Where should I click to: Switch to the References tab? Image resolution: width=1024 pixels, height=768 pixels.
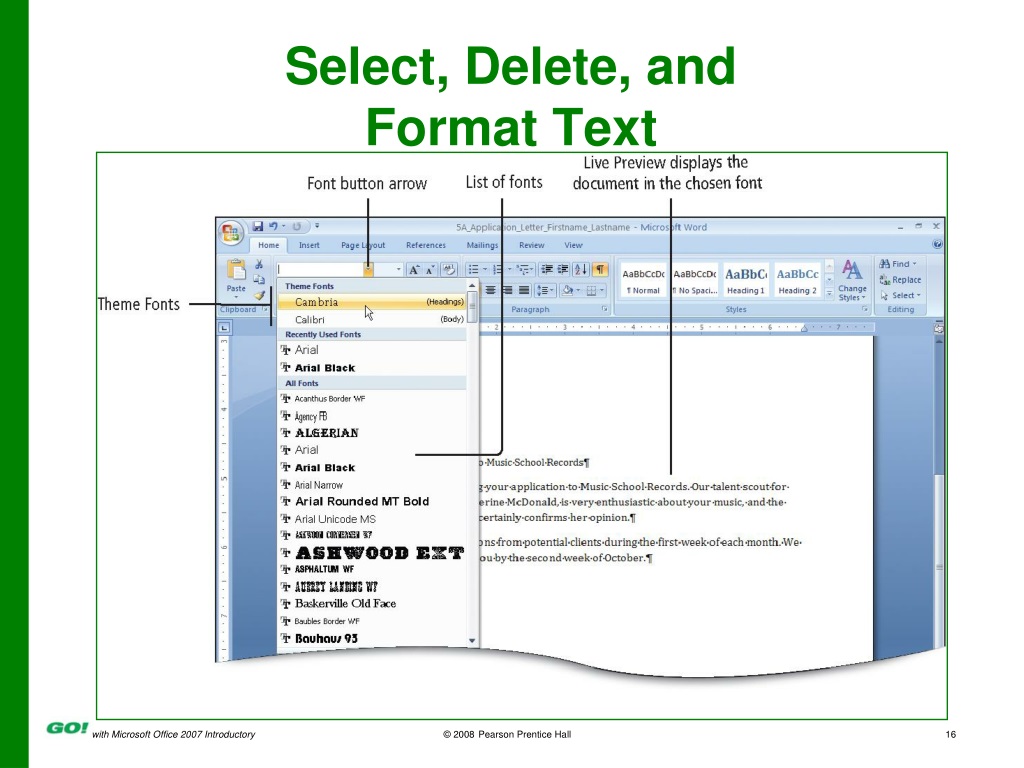pyautogui.click(x=426, y=245)
